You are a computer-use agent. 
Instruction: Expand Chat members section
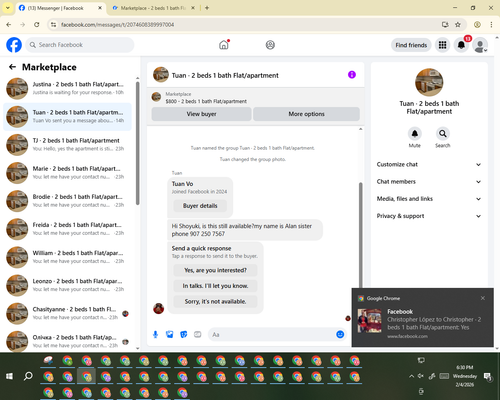pyautogui.click(x=429, y=182)
